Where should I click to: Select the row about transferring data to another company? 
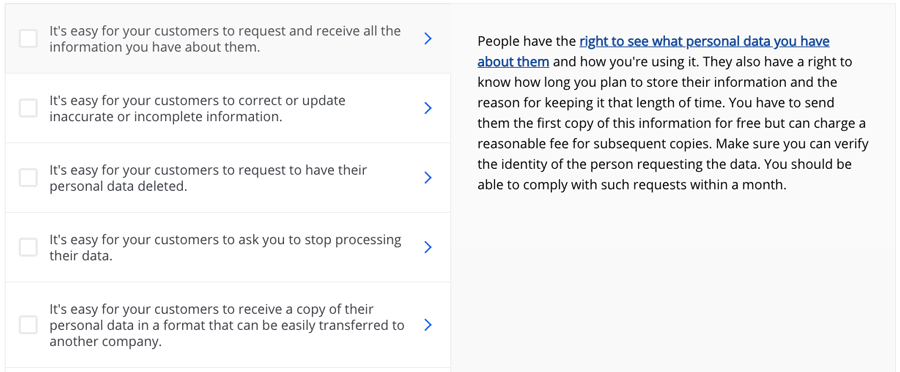(228, 325)
